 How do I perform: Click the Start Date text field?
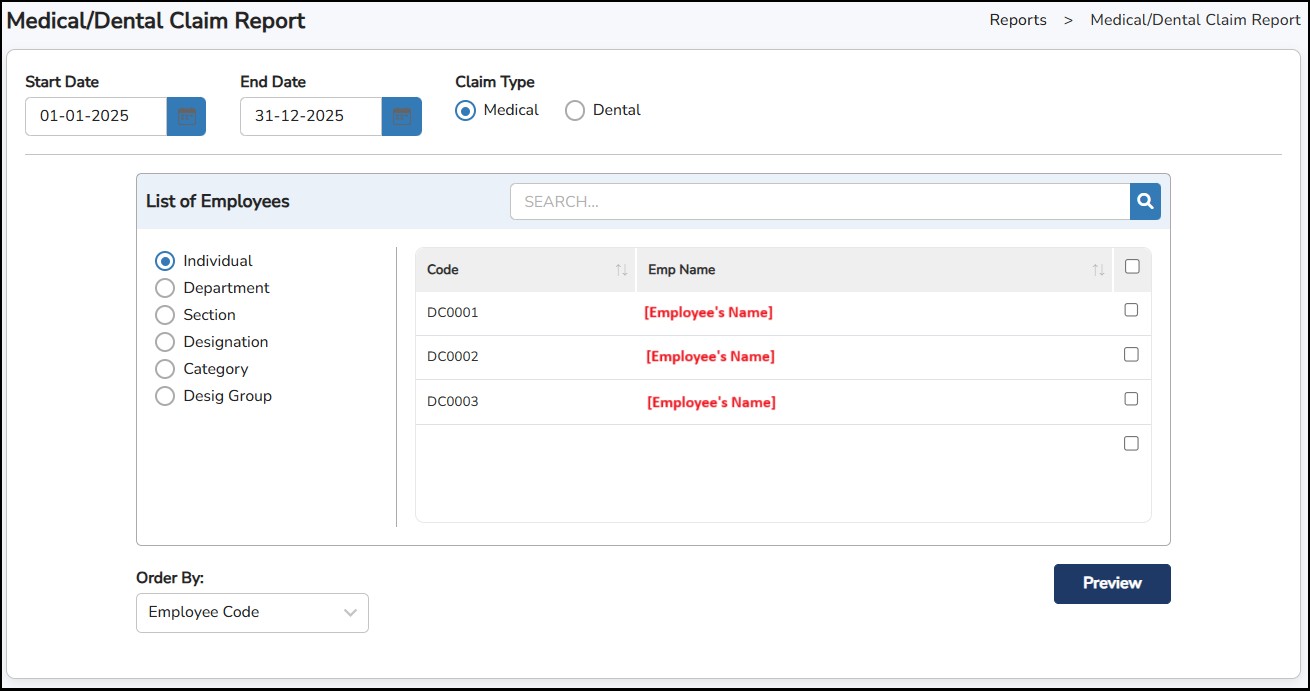pyautogui.click(x=96, y=116)
